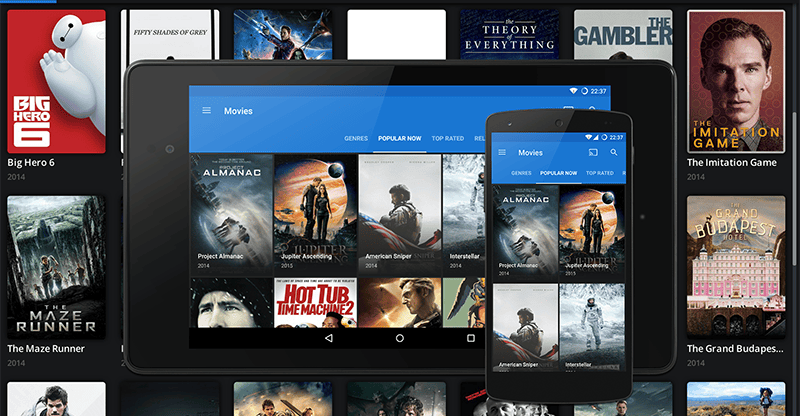This screenshot has width=800, height=416.
Task: Tap the Wi-Fi icon in the phone status bar
Action: (x=588, y=137)
